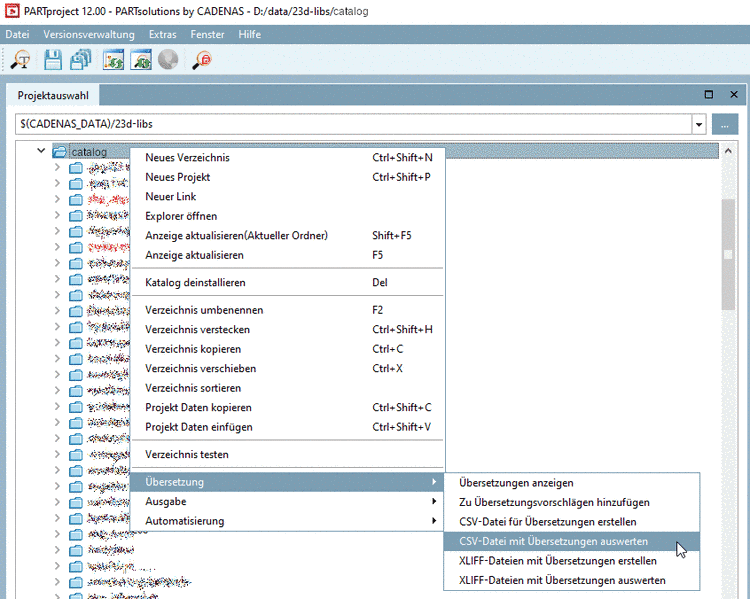Choose Neuer Link menu entry
750x599 pixels.
point(287,197)
